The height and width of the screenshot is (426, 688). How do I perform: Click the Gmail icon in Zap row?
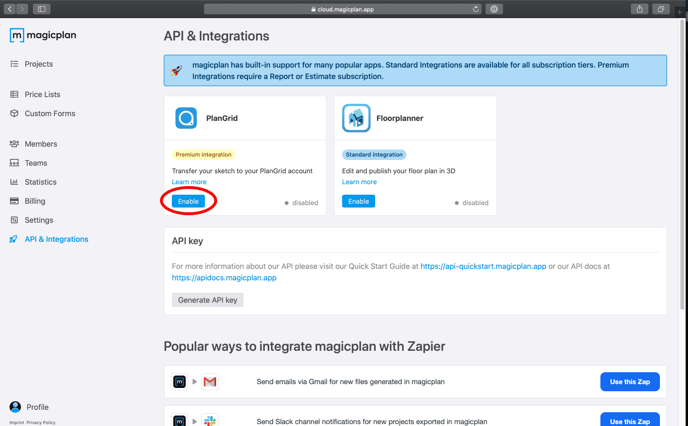click(x=210, y=382)
